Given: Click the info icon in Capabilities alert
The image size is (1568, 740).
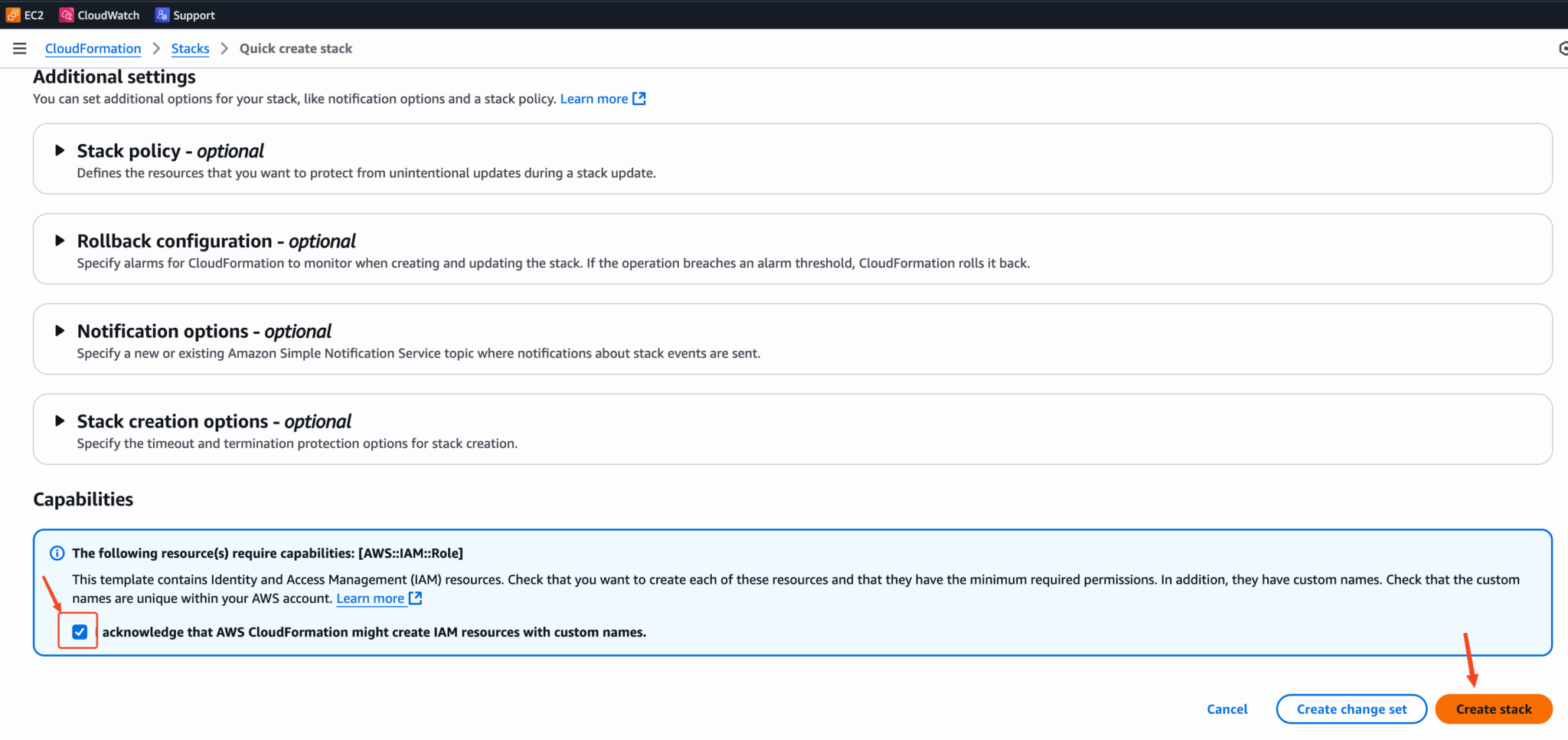Looking at the screenshot, I should pyautogui.click(x=57, y=553).
